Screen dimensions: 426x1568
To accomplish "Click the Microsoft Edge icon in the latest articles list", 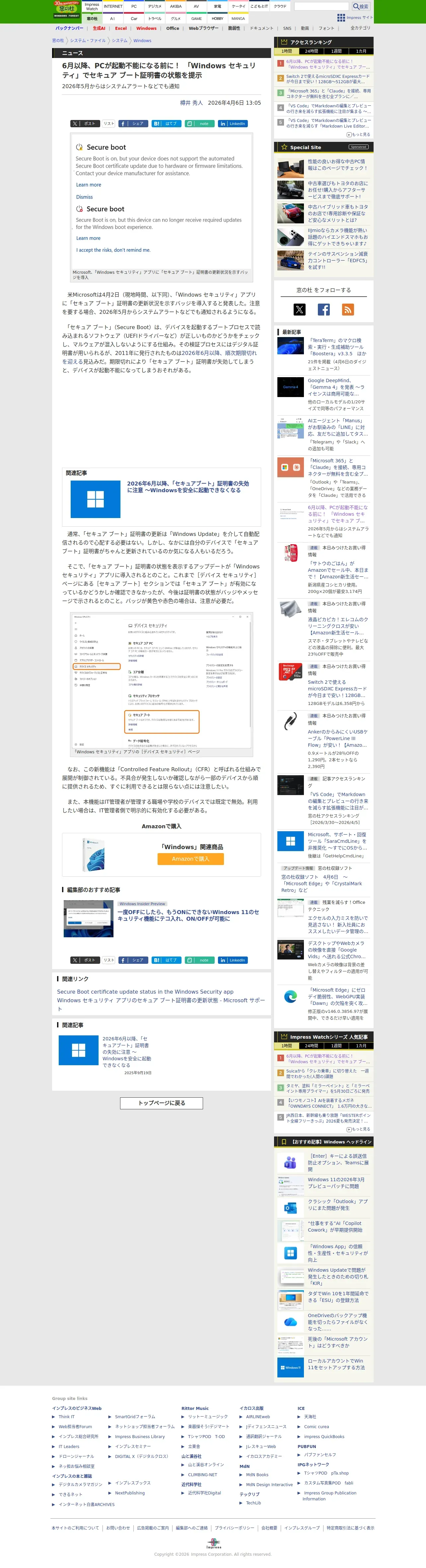I will [x=291, y=996].
